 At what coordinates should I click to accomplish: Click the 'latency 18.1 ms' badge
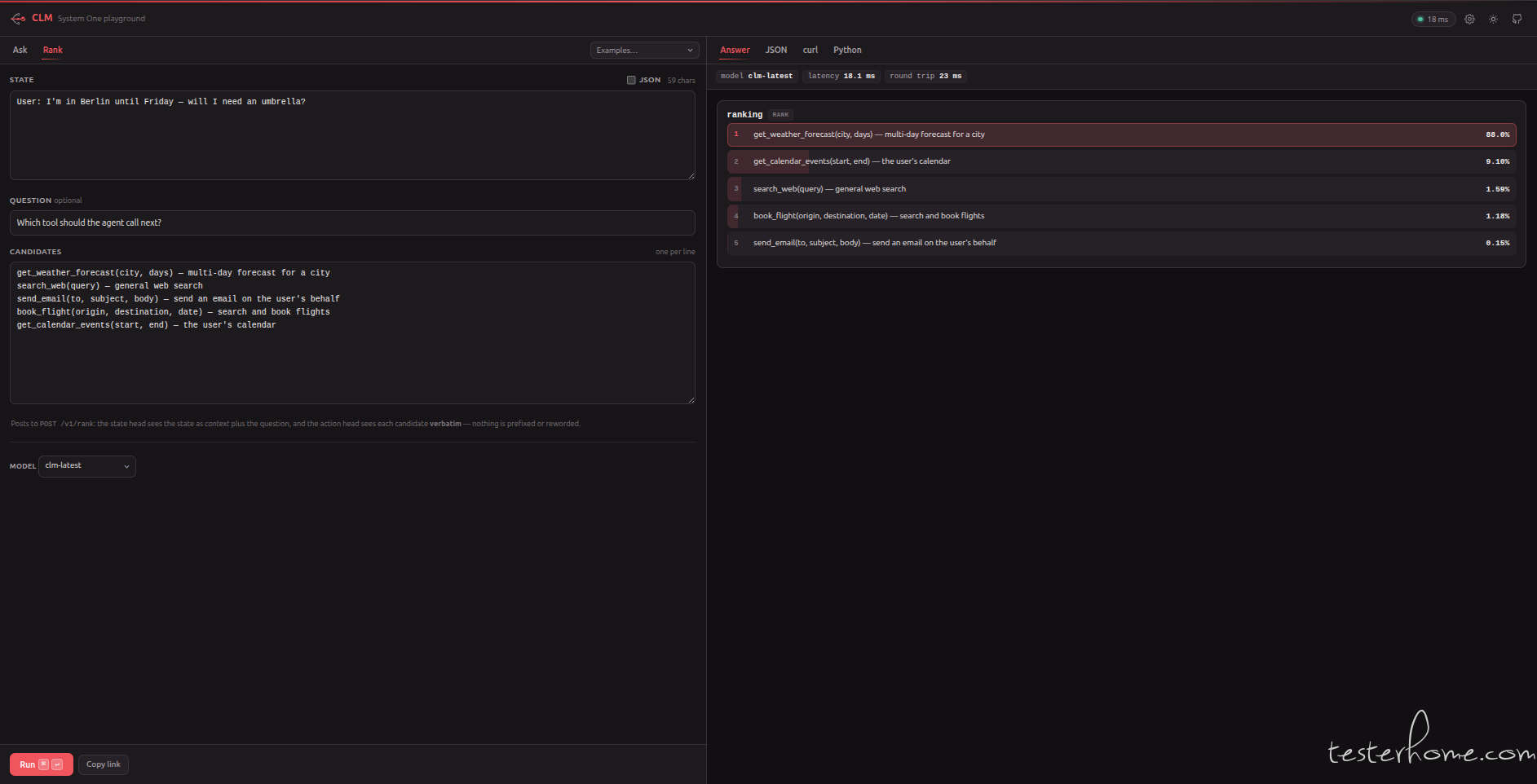tap(841, 76)
